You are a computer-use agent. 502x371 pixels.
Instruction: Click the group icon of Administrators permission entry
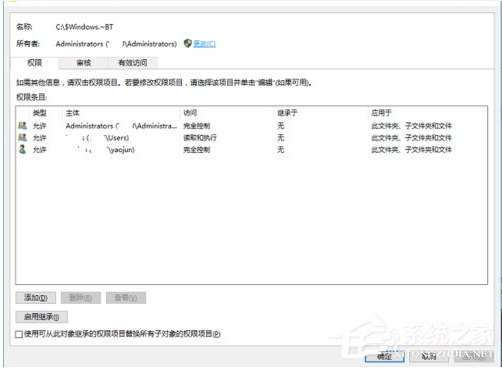pos(22,126)
